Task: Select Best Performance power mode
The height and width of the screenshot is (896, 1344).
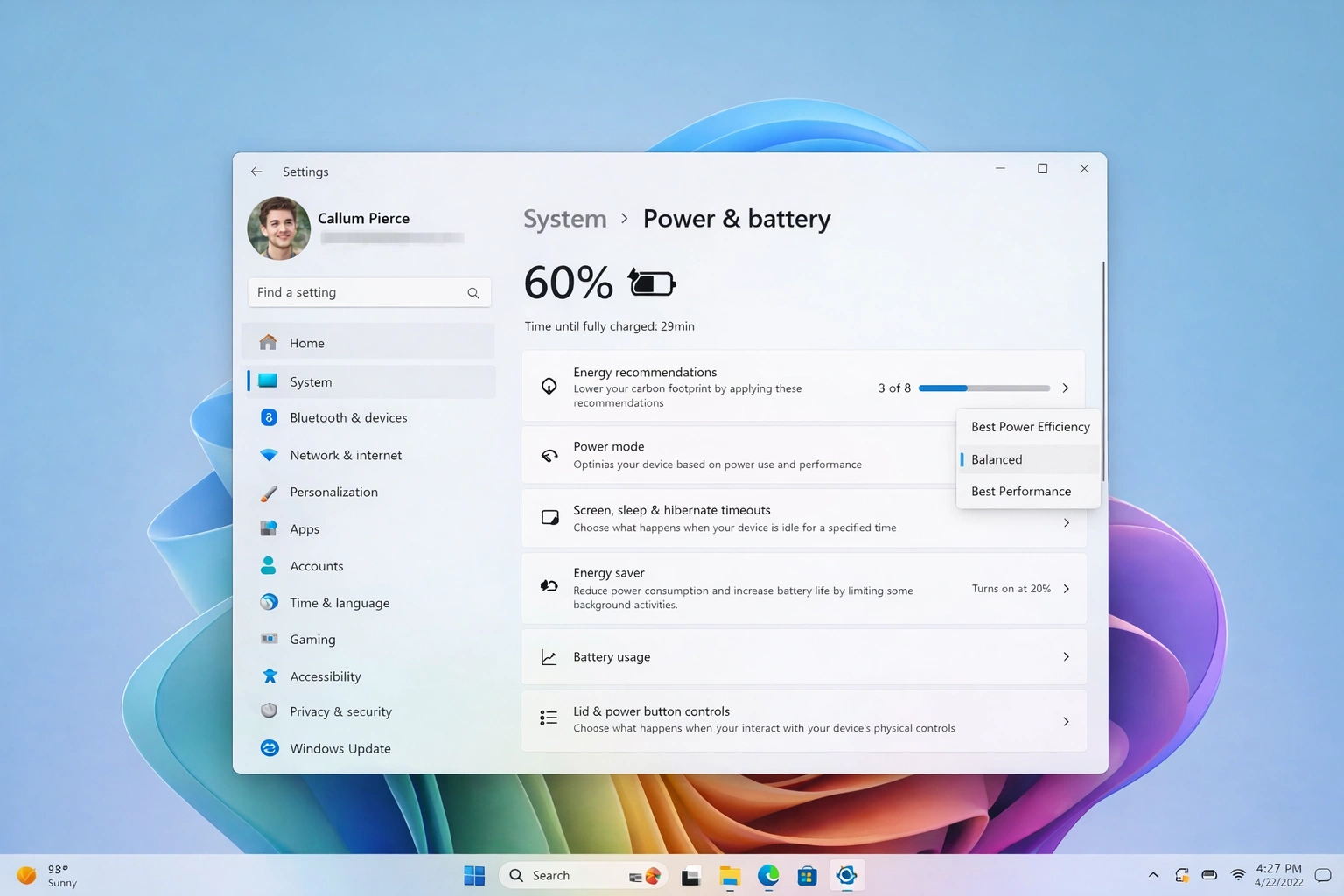Action: [1020, 491]
